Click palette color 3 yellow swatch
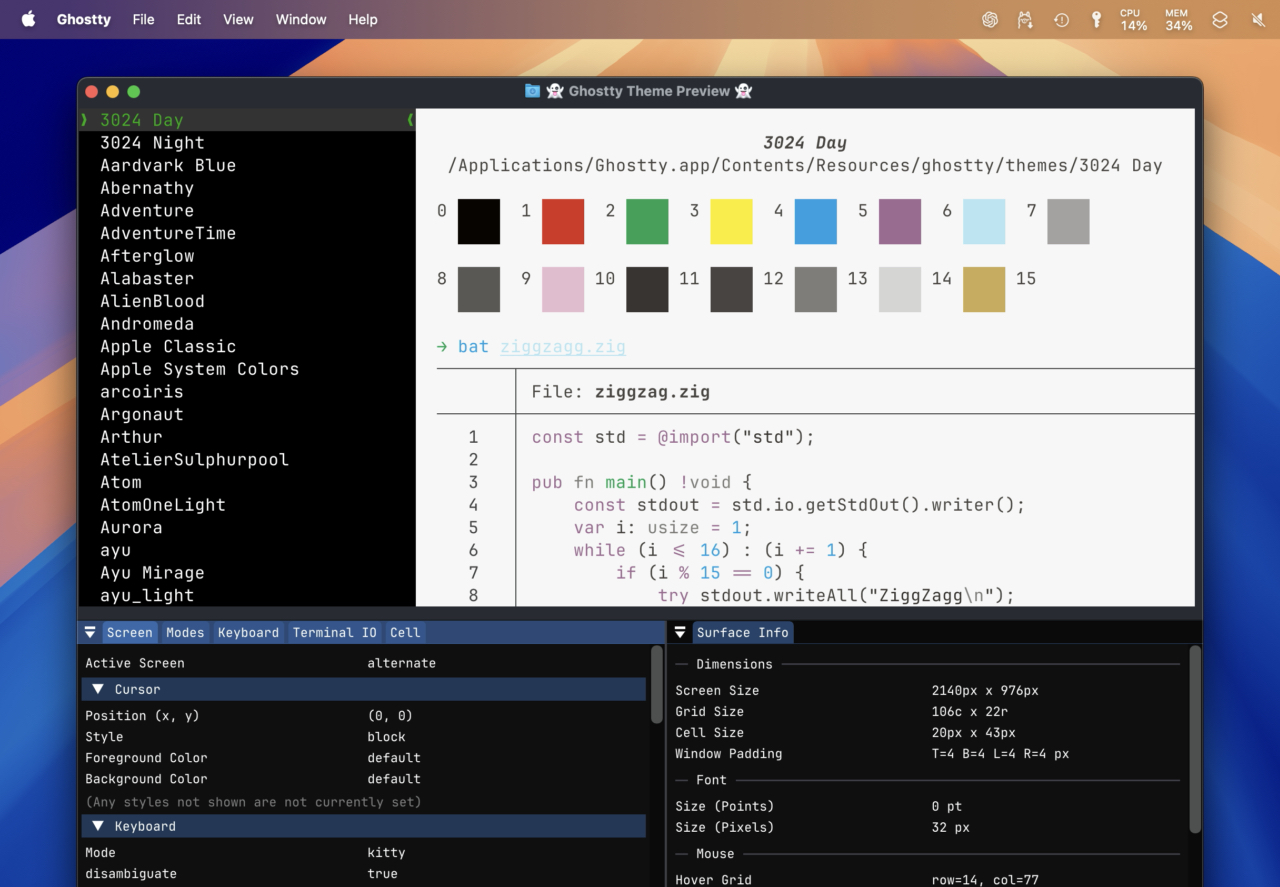 (731, 222)
